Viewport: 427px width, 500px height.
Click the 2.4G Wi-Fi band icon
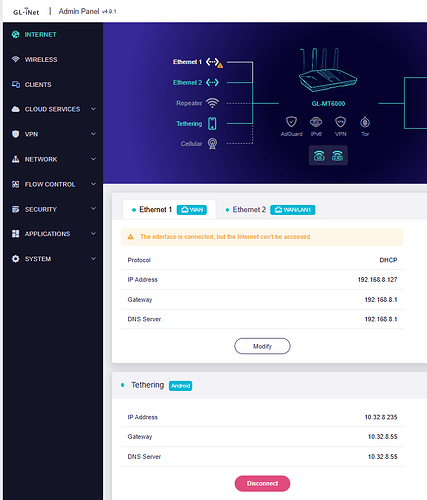pos(337,156)
